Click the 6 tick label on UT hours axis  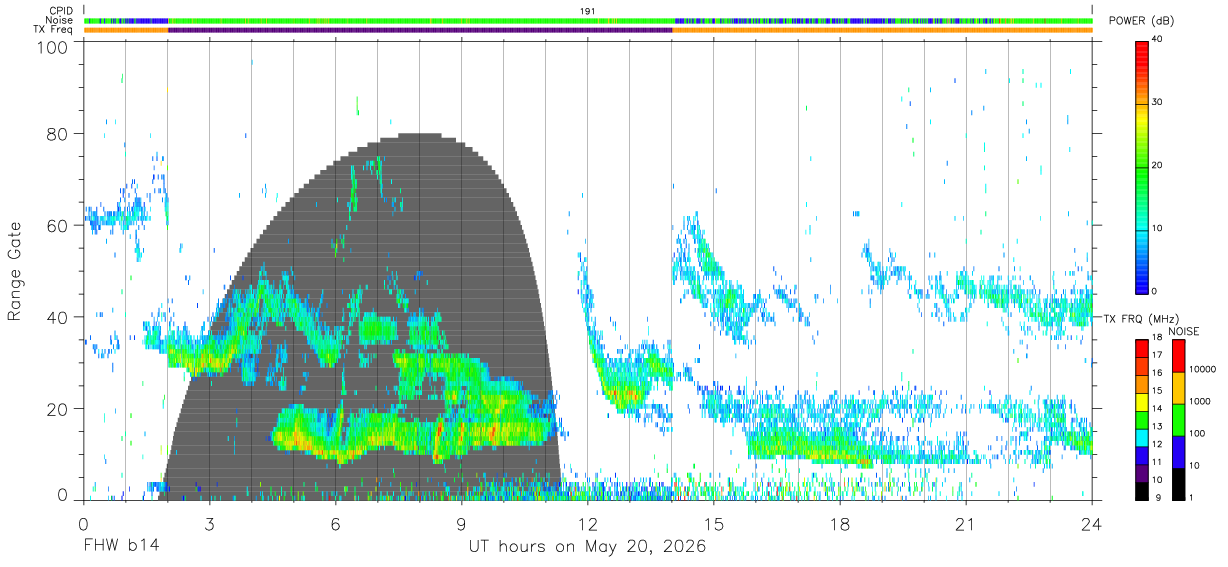335,524
